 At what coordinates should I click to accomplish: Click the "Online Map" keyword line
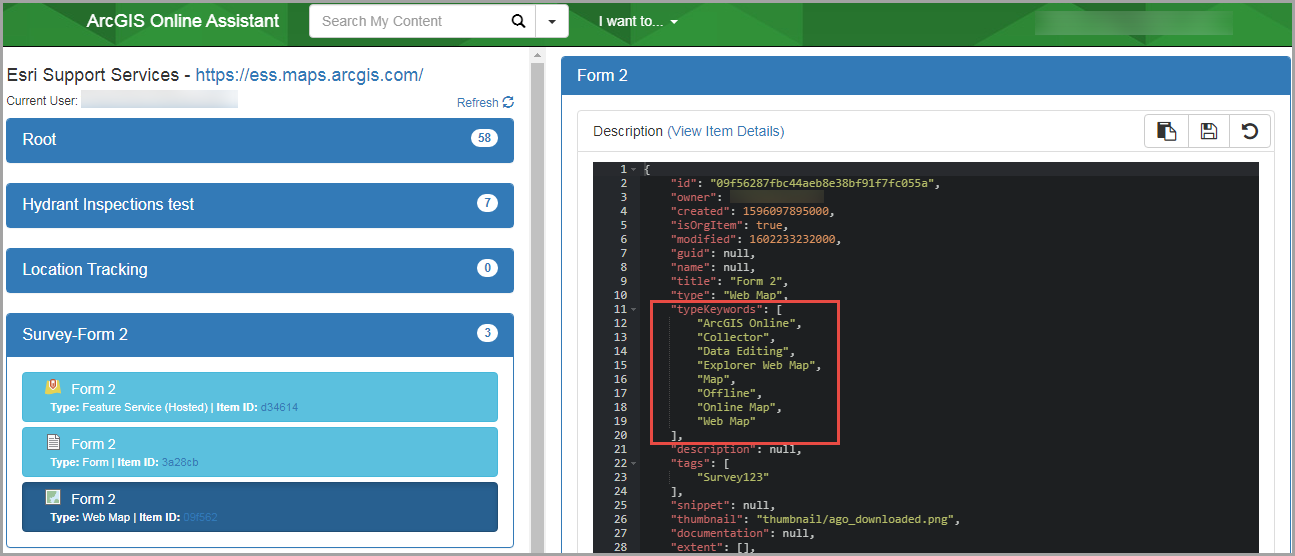click(x=740, y=407)
